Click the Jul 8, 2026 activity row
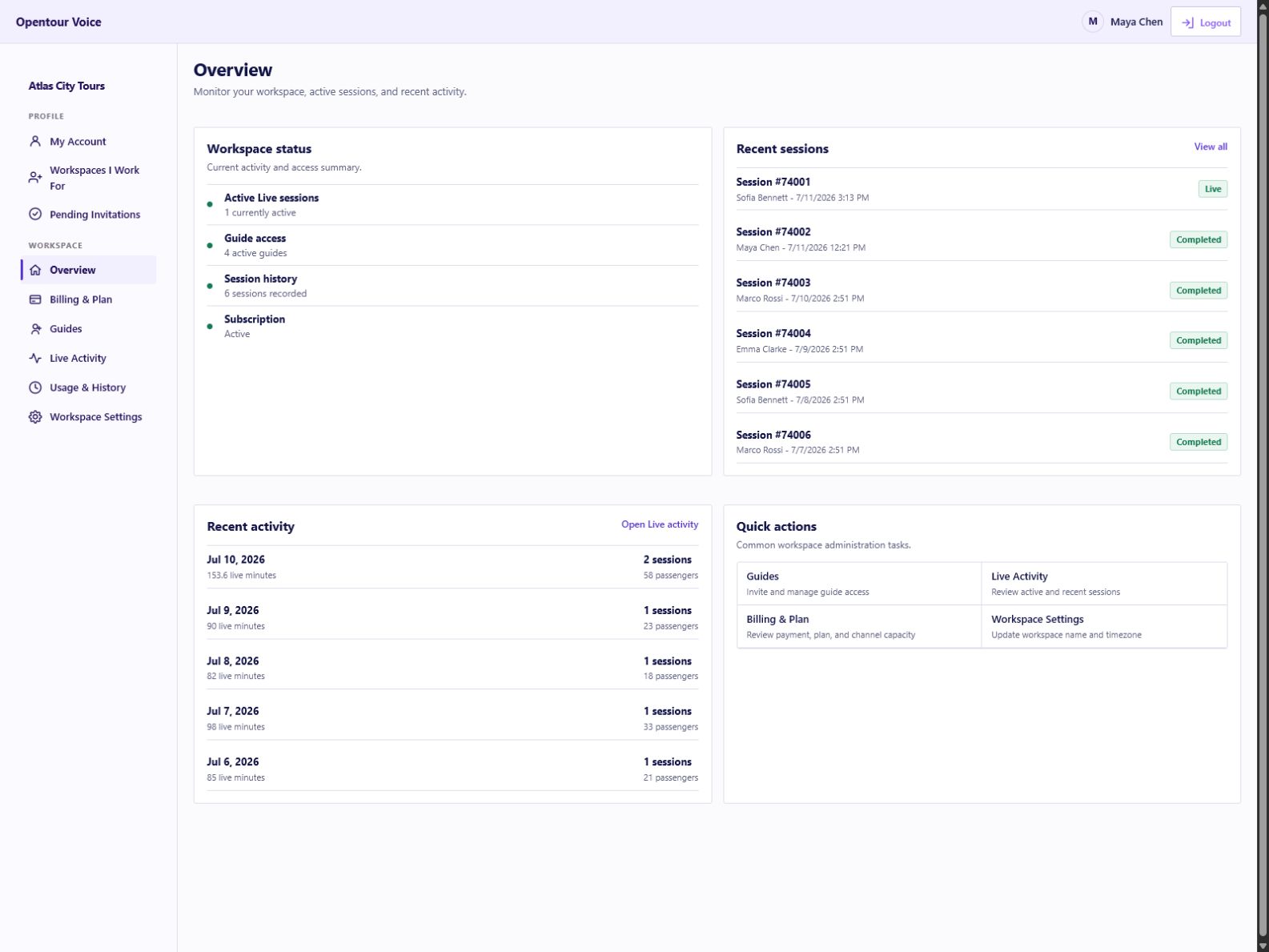The width and height of the screenshot is (1269, 952). tap(452, 668)
